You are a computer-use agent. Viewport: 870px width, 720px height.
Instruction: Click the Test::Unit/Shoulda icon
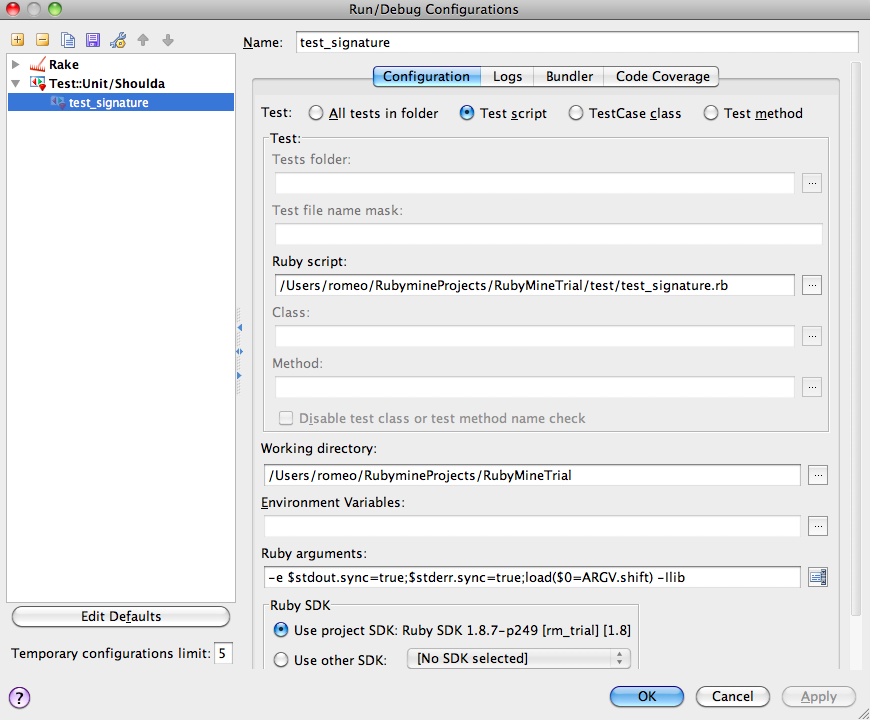coord(38,83)
